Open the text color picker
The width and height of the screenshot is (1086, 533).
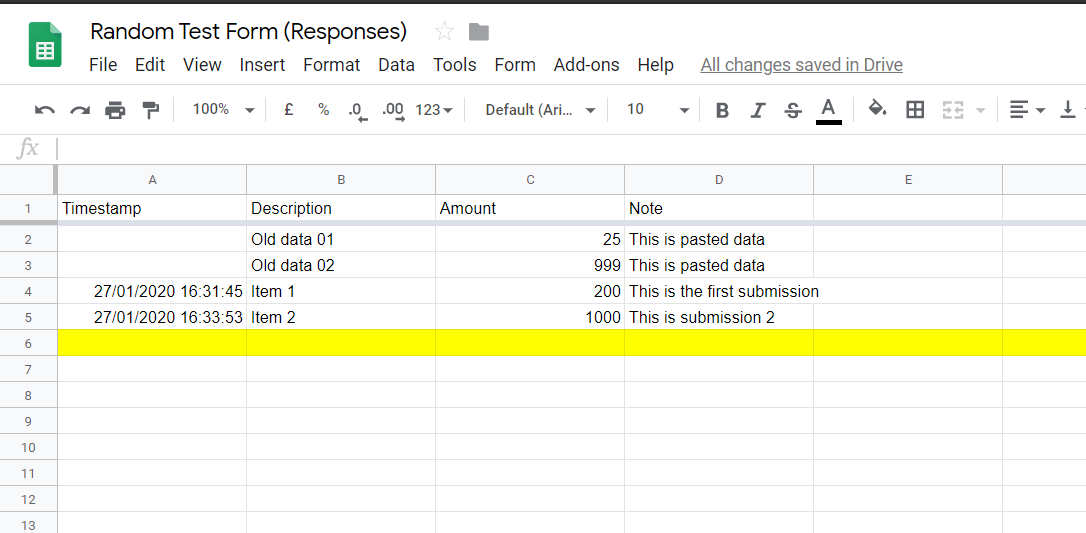tap(828, 110)
